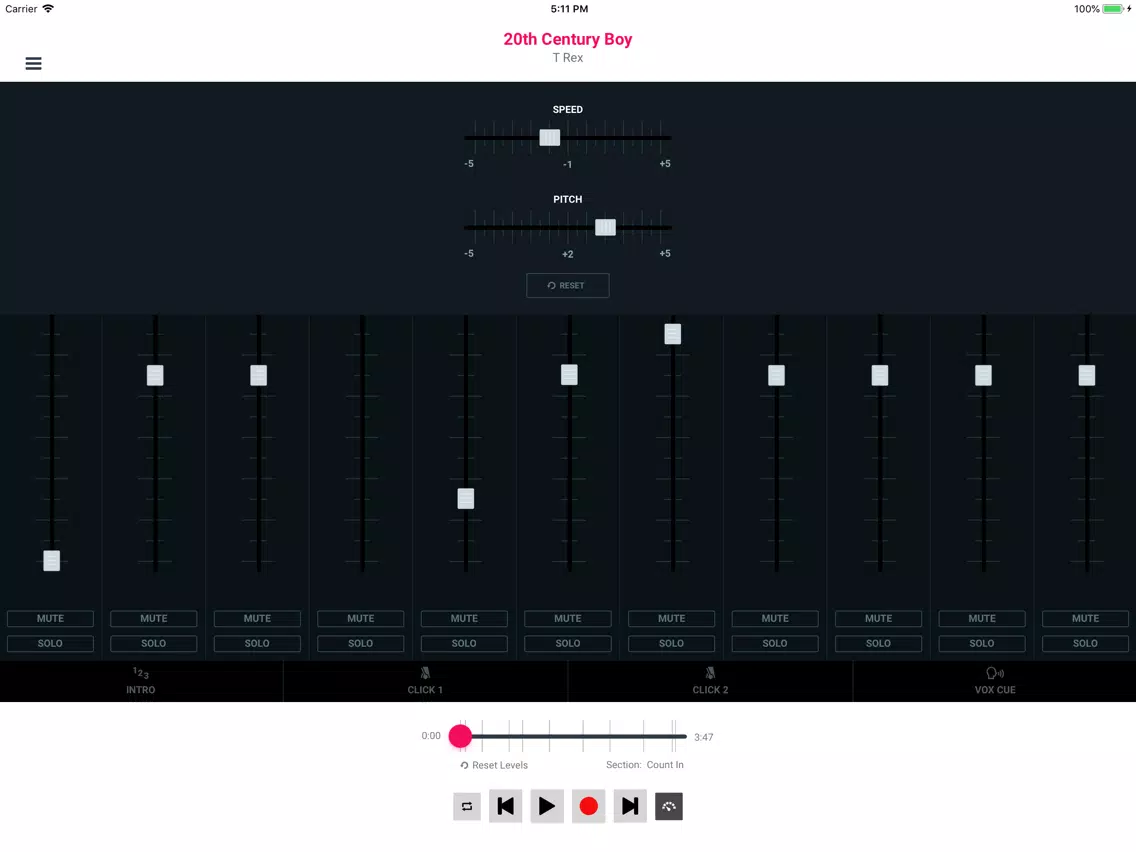This screenshot has height=852, width=1136.
Task: Click the Pitch slider handle
Action: 606,227
